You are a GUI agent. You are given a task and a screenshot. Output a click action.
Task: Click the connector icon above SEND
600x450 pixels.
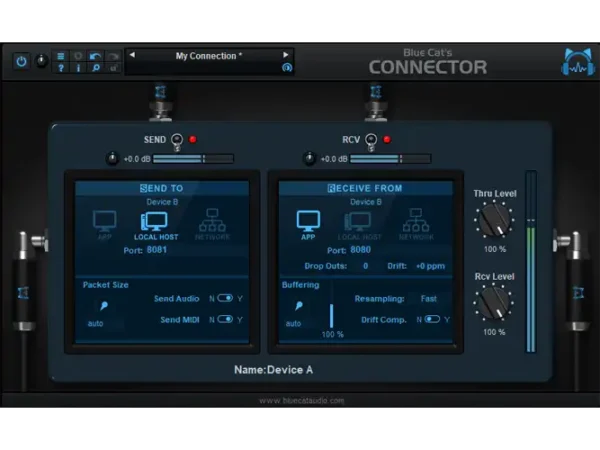tap(161, 102)
